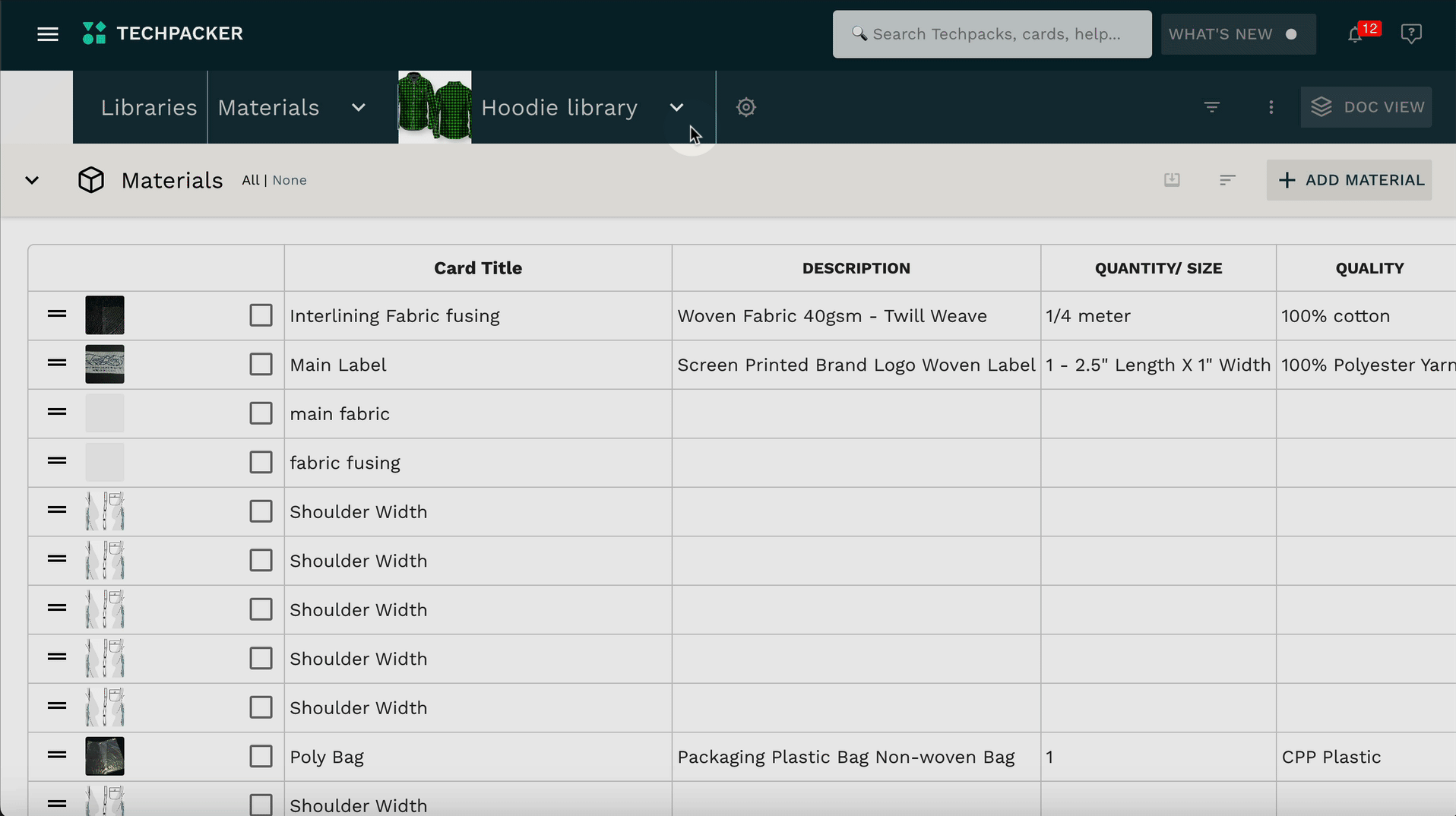1456x816 pixels.
Task: Click 'Screen Printed Brand Logo Woven Label' description
Action: [x=856, y=365]
